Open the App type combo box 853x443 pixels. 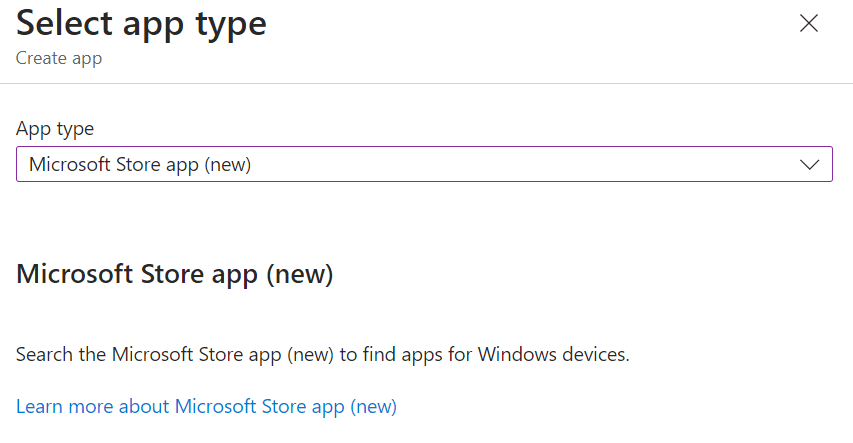click(x=424, y=164)
